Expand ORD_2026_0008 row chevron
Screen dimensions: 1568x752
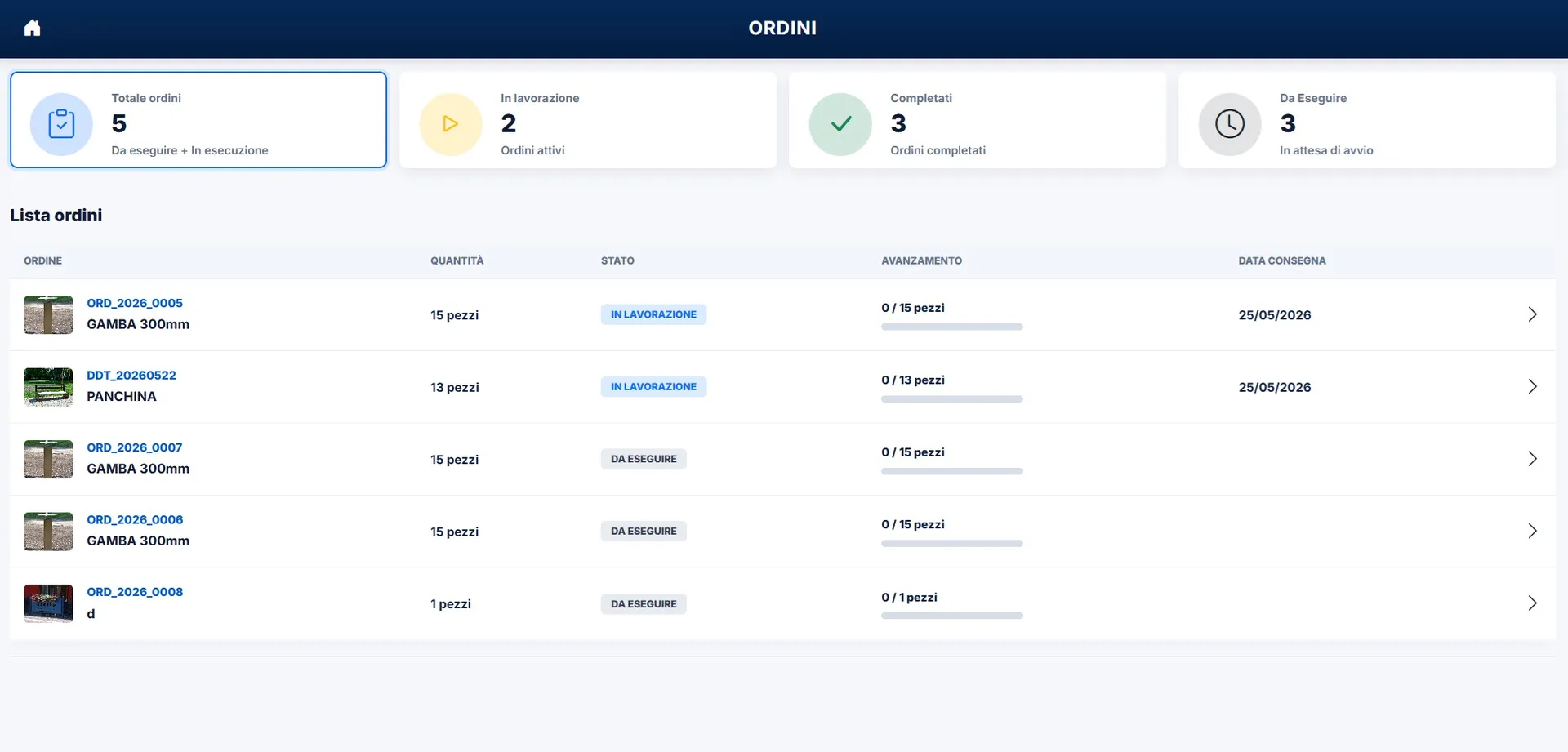click(1532, 603)
